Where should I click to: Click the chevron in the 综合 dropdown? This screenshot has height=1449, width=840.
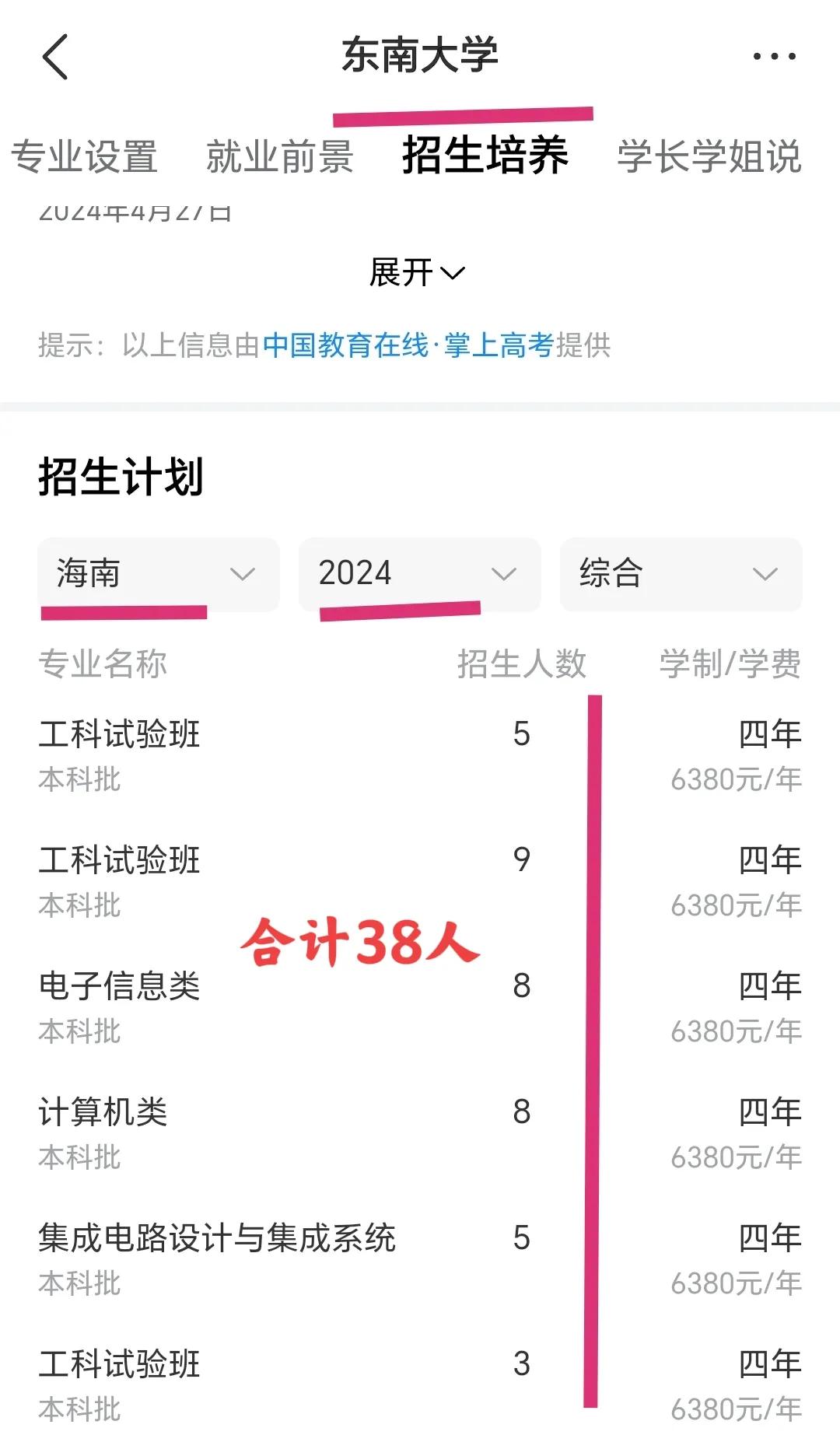pyautogui.click(x=765, y=575)
